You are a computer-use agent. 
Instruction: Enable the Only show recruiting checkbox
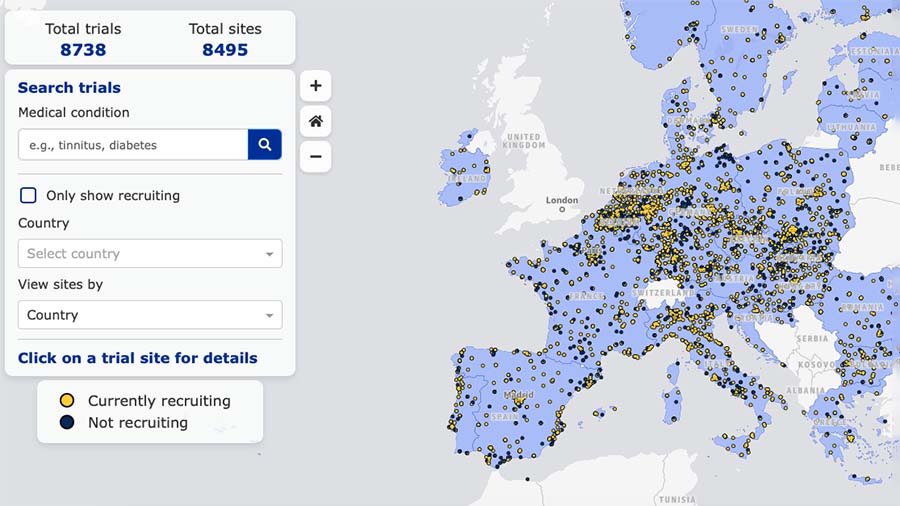coord(29,195)
